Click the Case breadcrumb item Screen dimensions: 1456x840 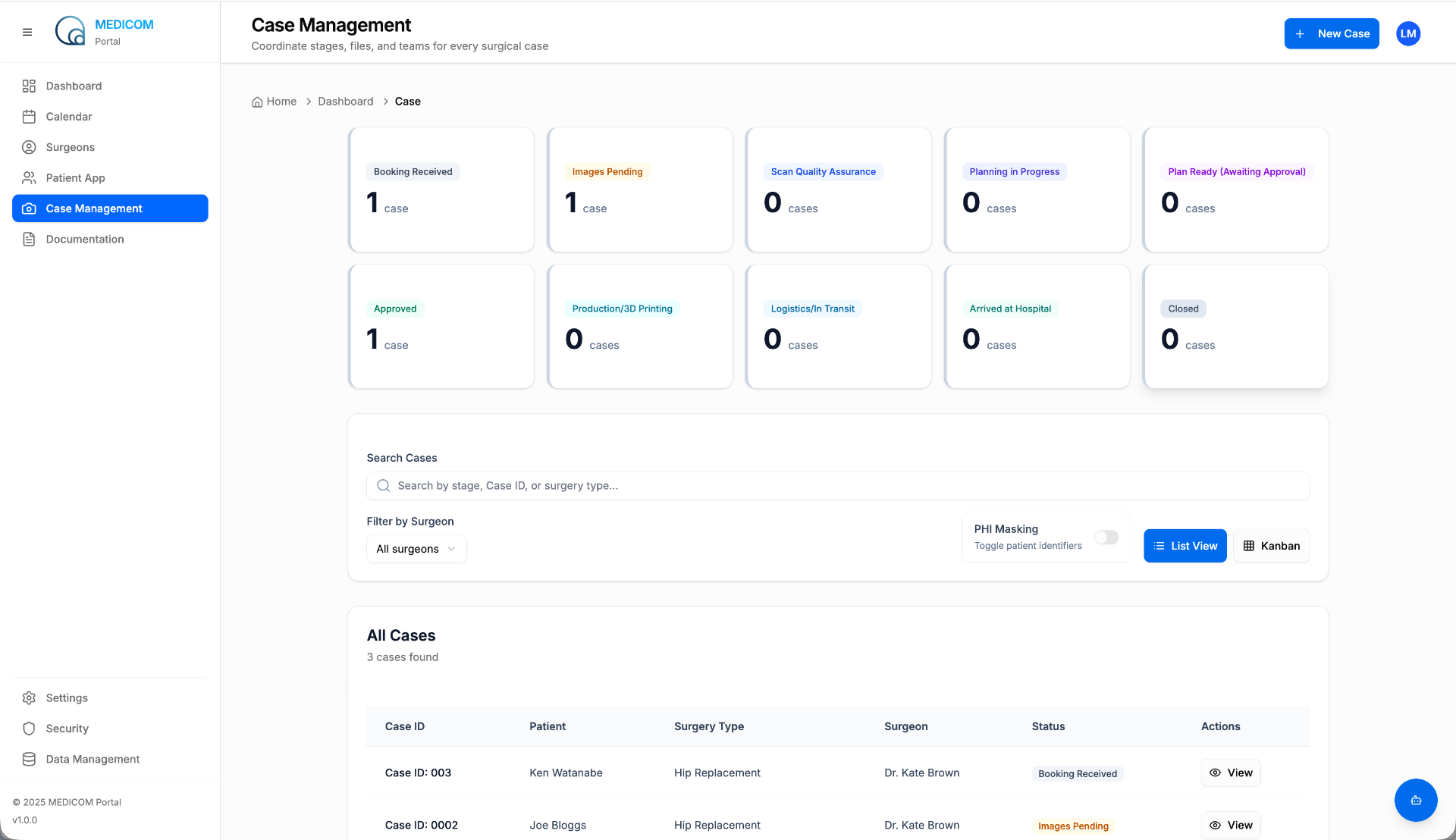click(x=408, y=102)
